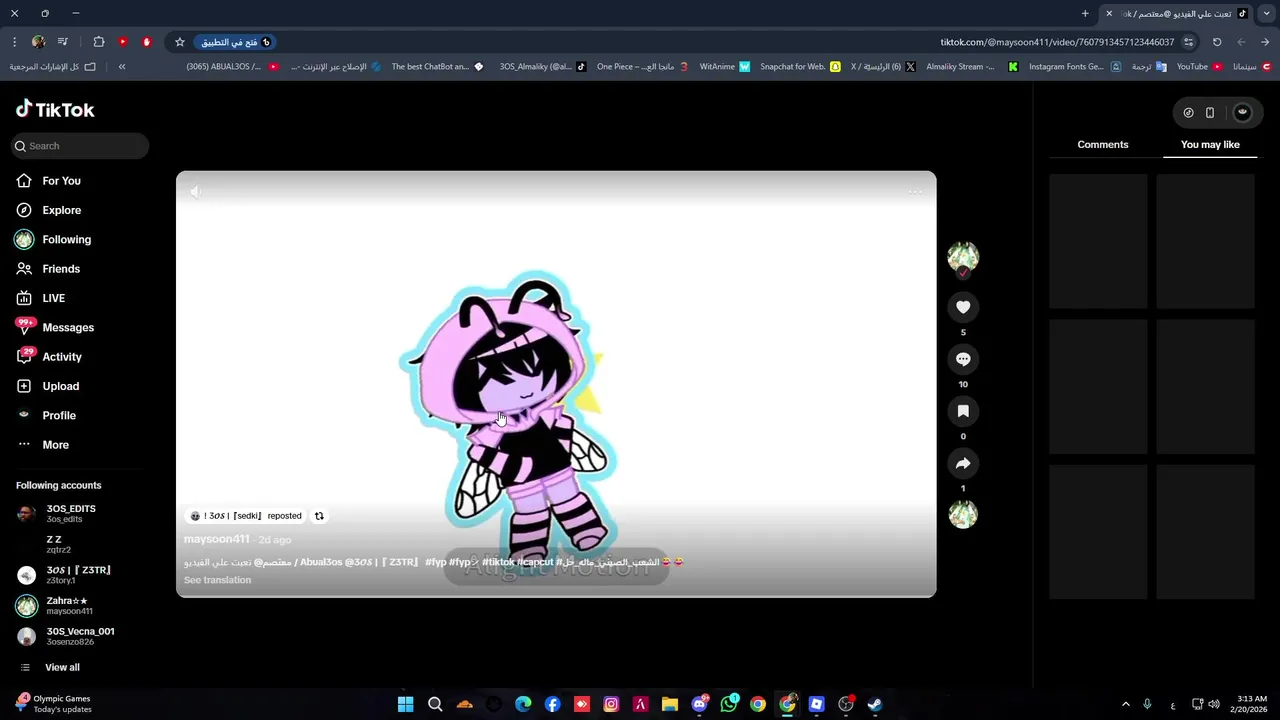Go to the For You feed
The image size is (1280, 720).
tap(48, 181)
